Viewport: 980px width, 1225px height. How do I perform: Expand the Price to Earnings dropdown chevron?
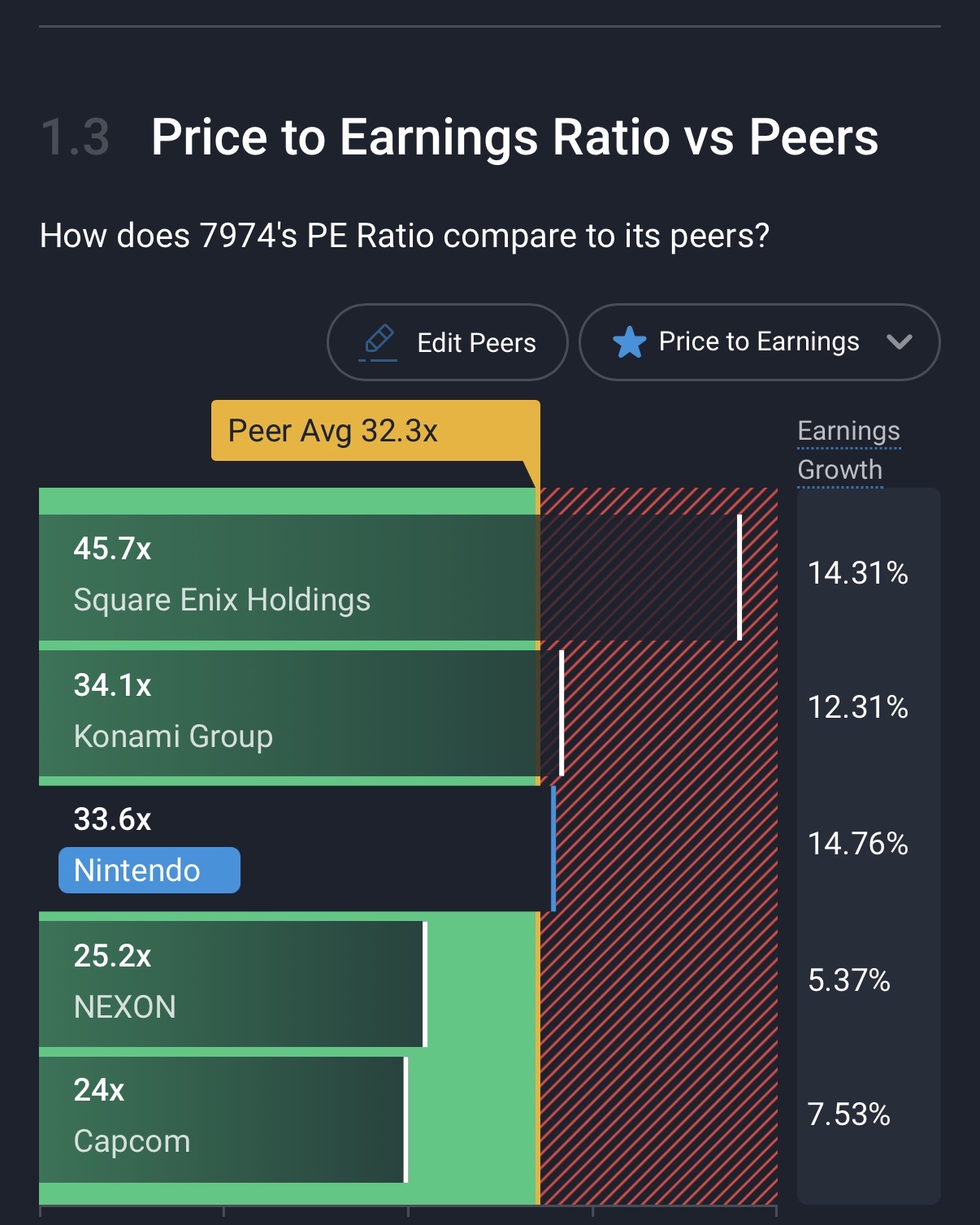coord(900,342)
